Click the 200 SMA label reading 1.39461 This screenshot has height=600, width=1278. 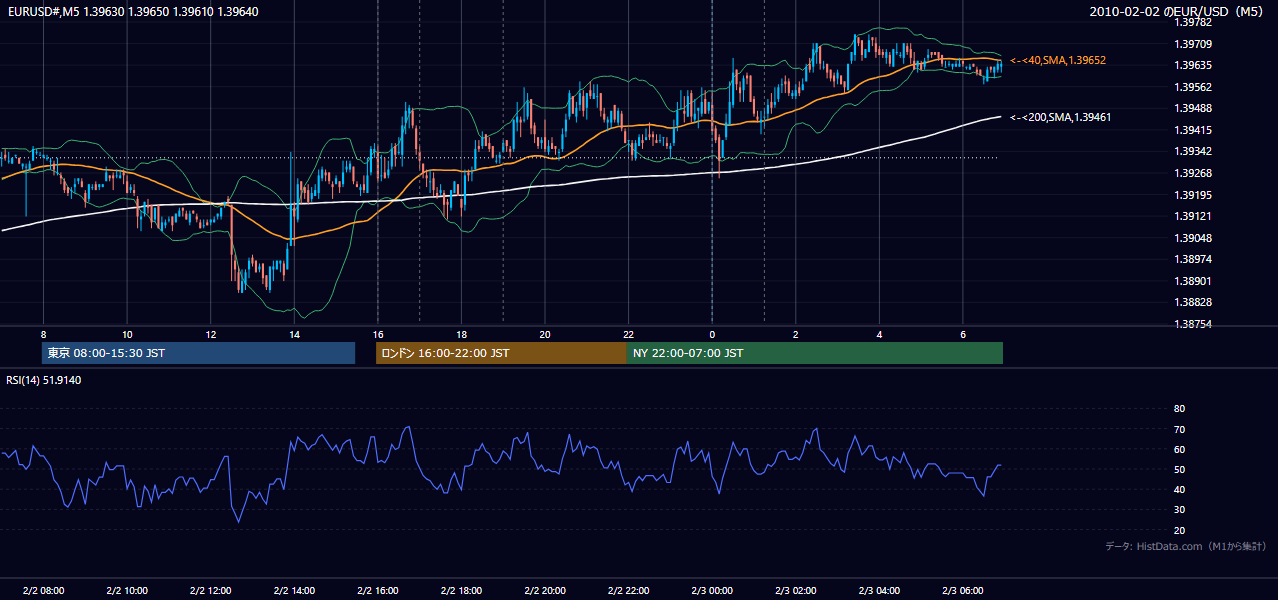pyautogui.click(x=1060, y=117)
